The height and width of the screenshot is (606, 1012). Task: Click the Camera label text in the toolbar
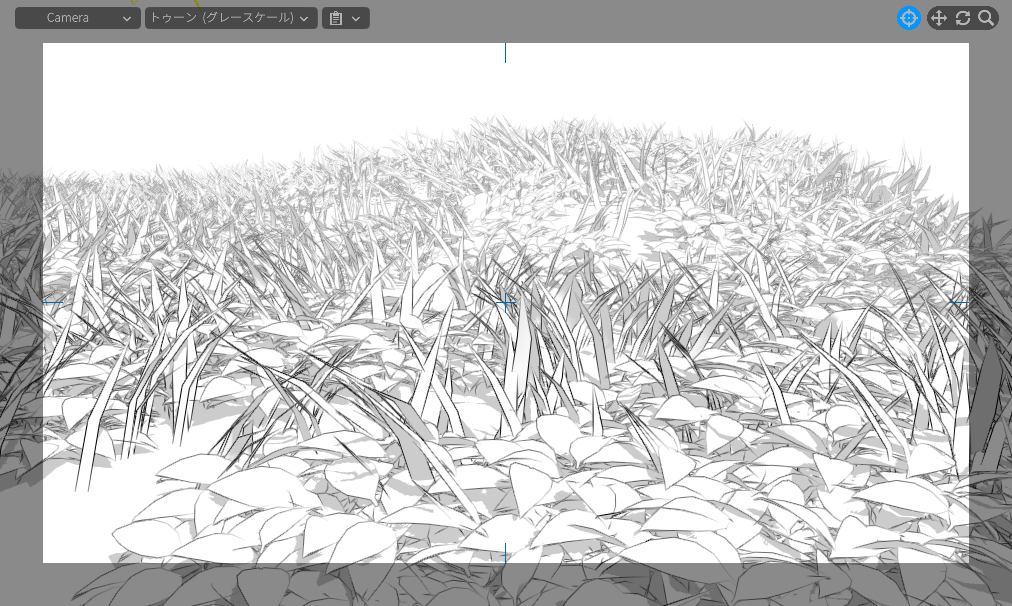pyautogui.click(x=67, y=18)
